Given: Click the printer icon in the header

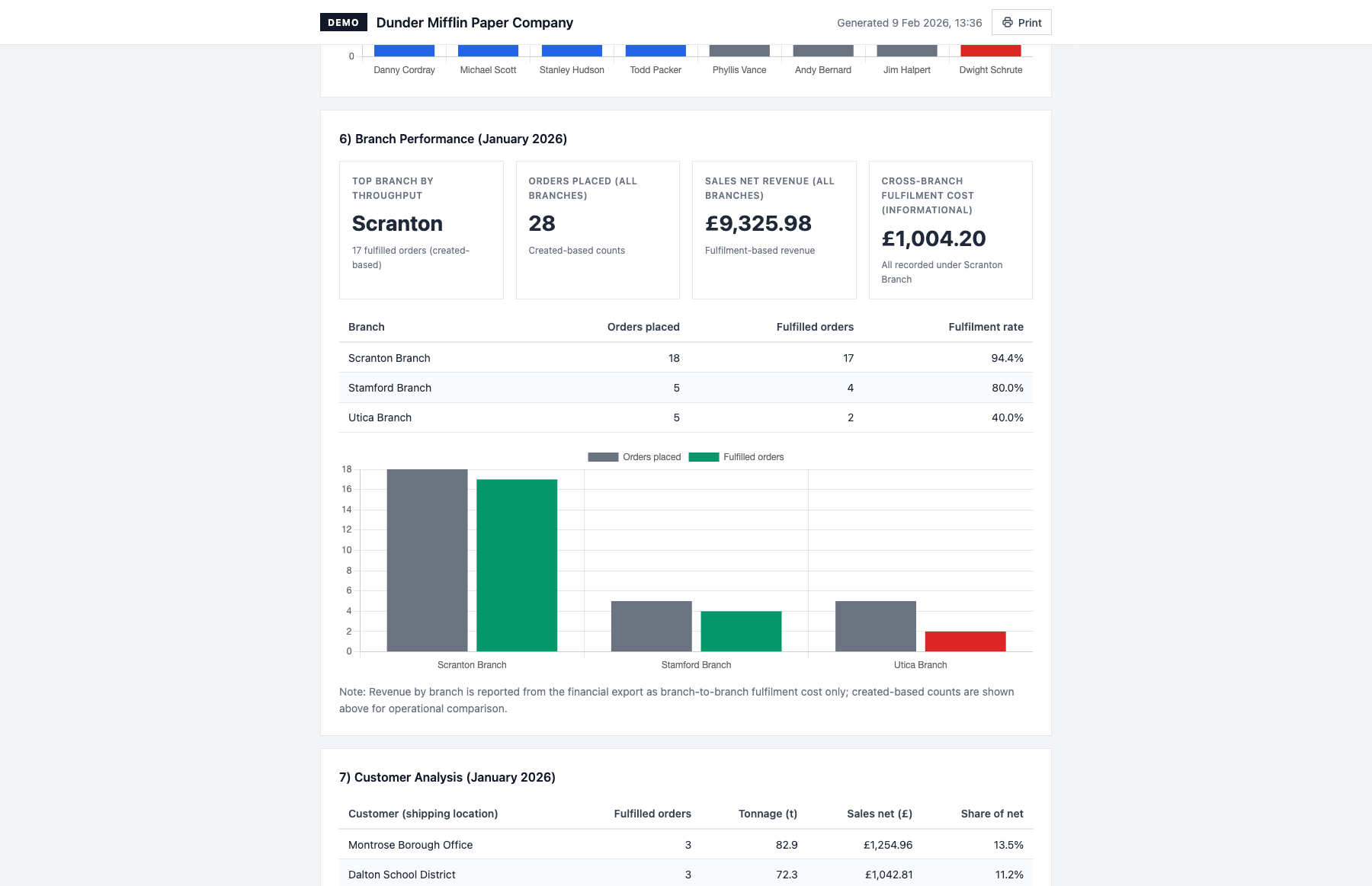Looking at the screenshot, I should (1007, 23).
